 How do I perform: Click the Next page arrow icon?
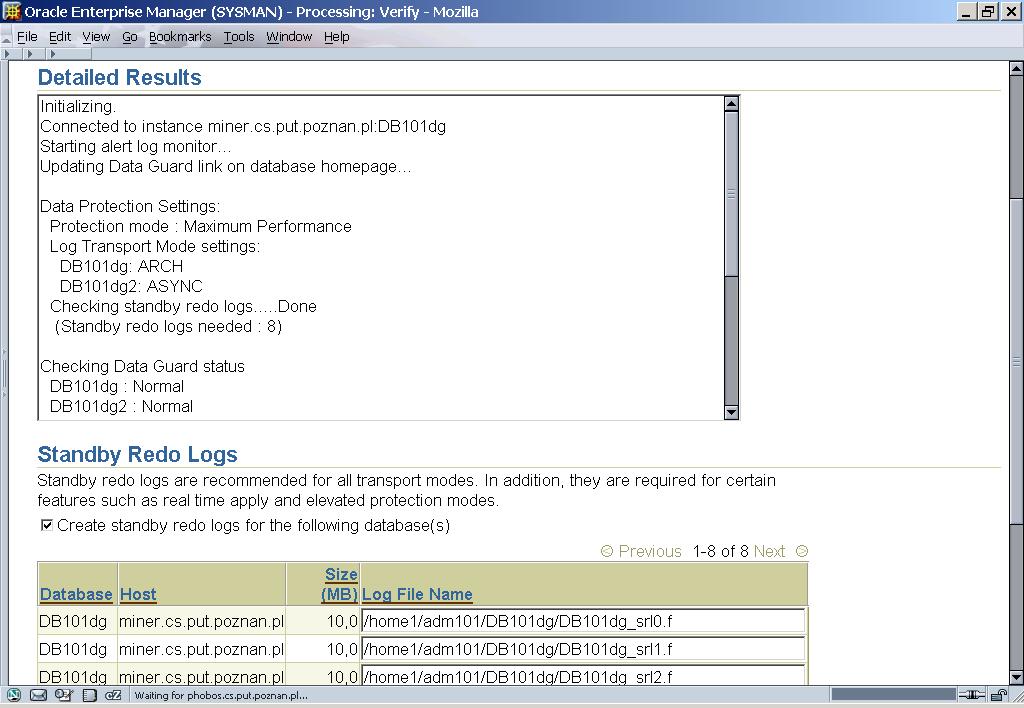(x=802, y=551)
